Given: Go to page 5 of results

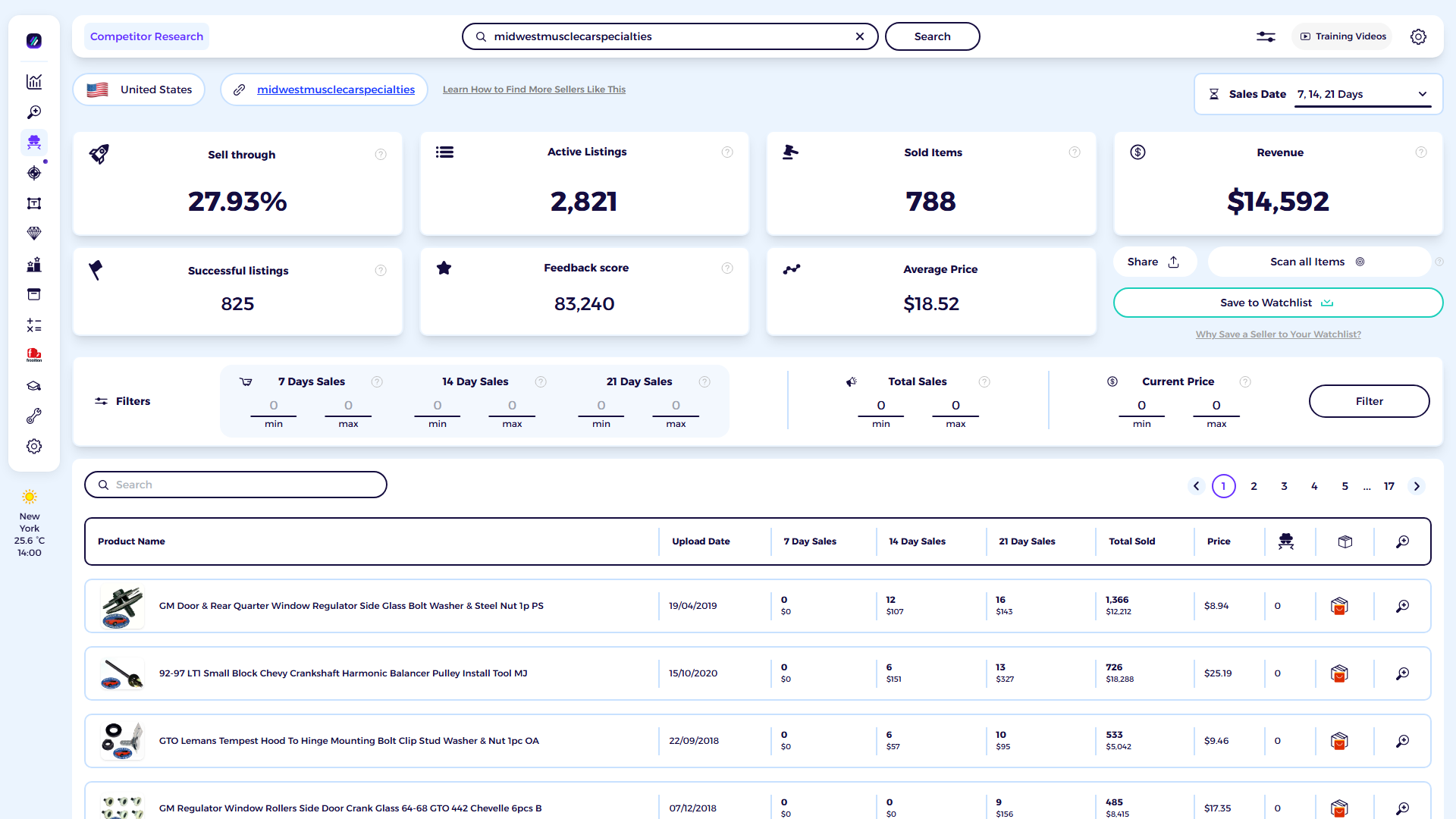Looking at the screenshot, I should (x=1345, y=486).
